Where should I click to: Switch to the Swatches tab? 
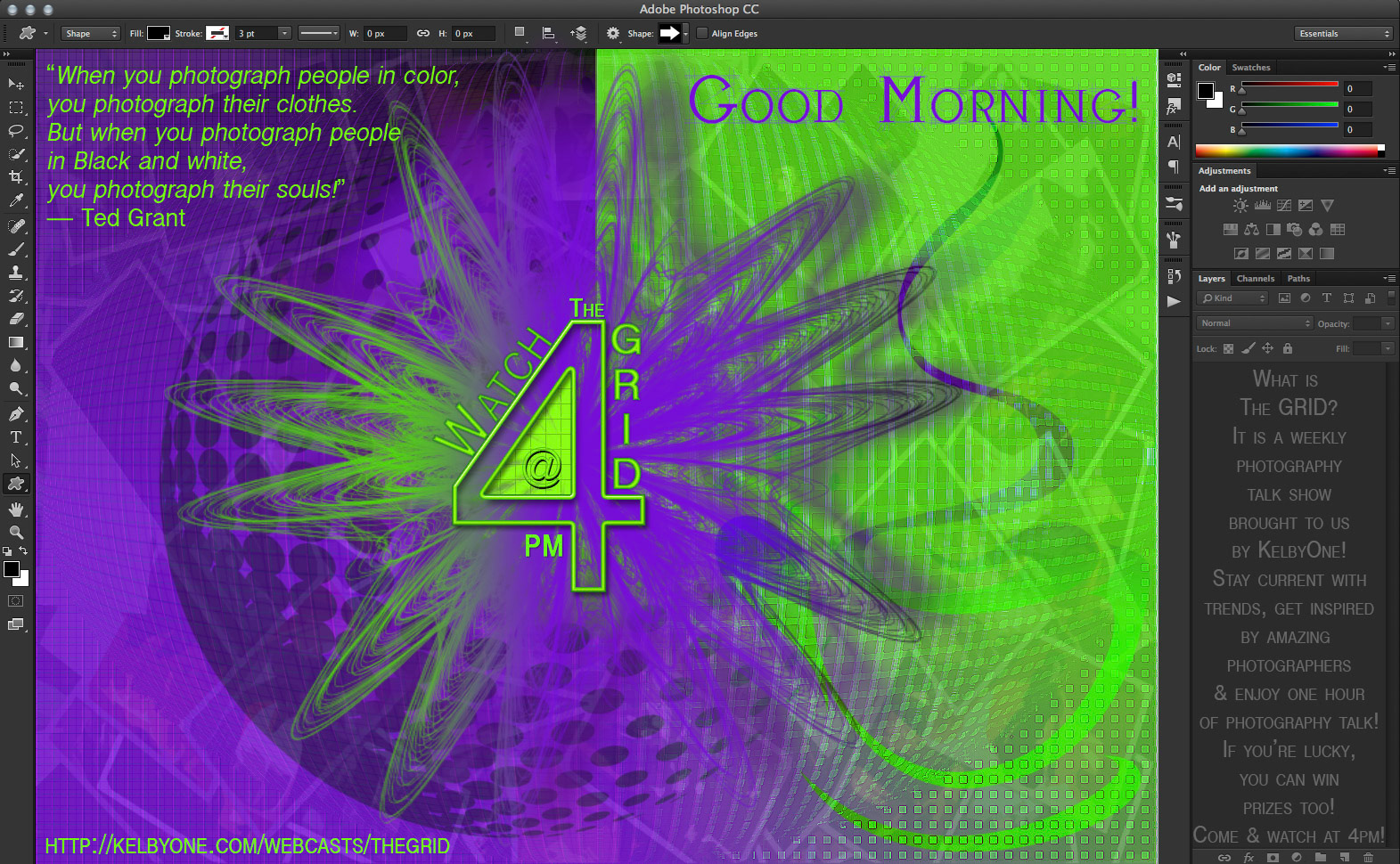pos(1251,68)
